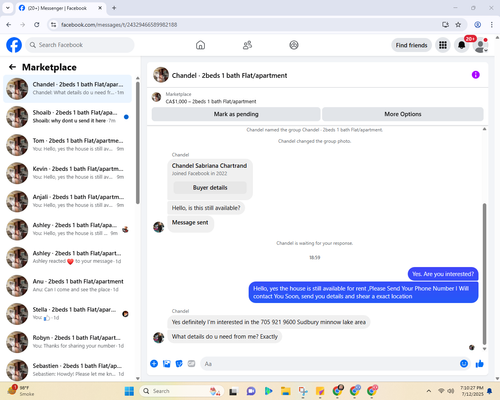Viewport: 500px width, 400px height.
Task: Open the Groups icon in top navigation
Action: pos(294,45)
